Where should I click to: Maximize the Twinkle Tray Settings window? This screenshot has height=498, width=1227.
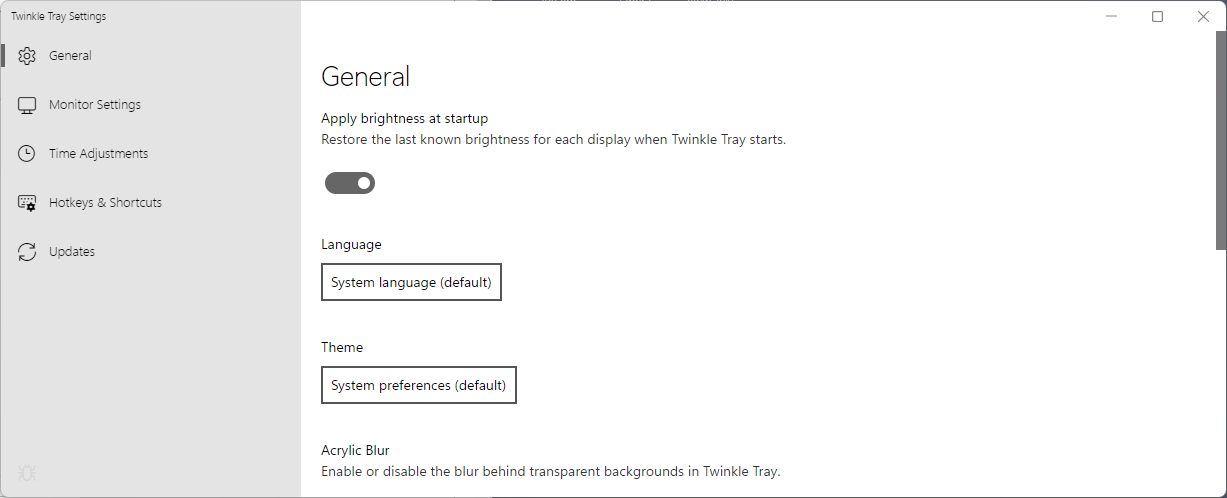[1157, 16]
